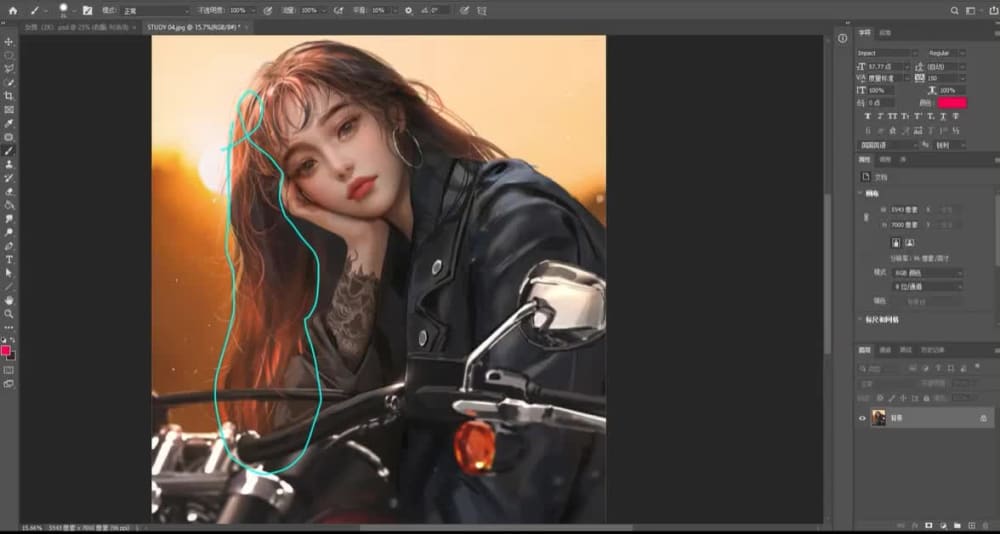
Task: Click the Home icon in options bar
Action: point(13,11)
